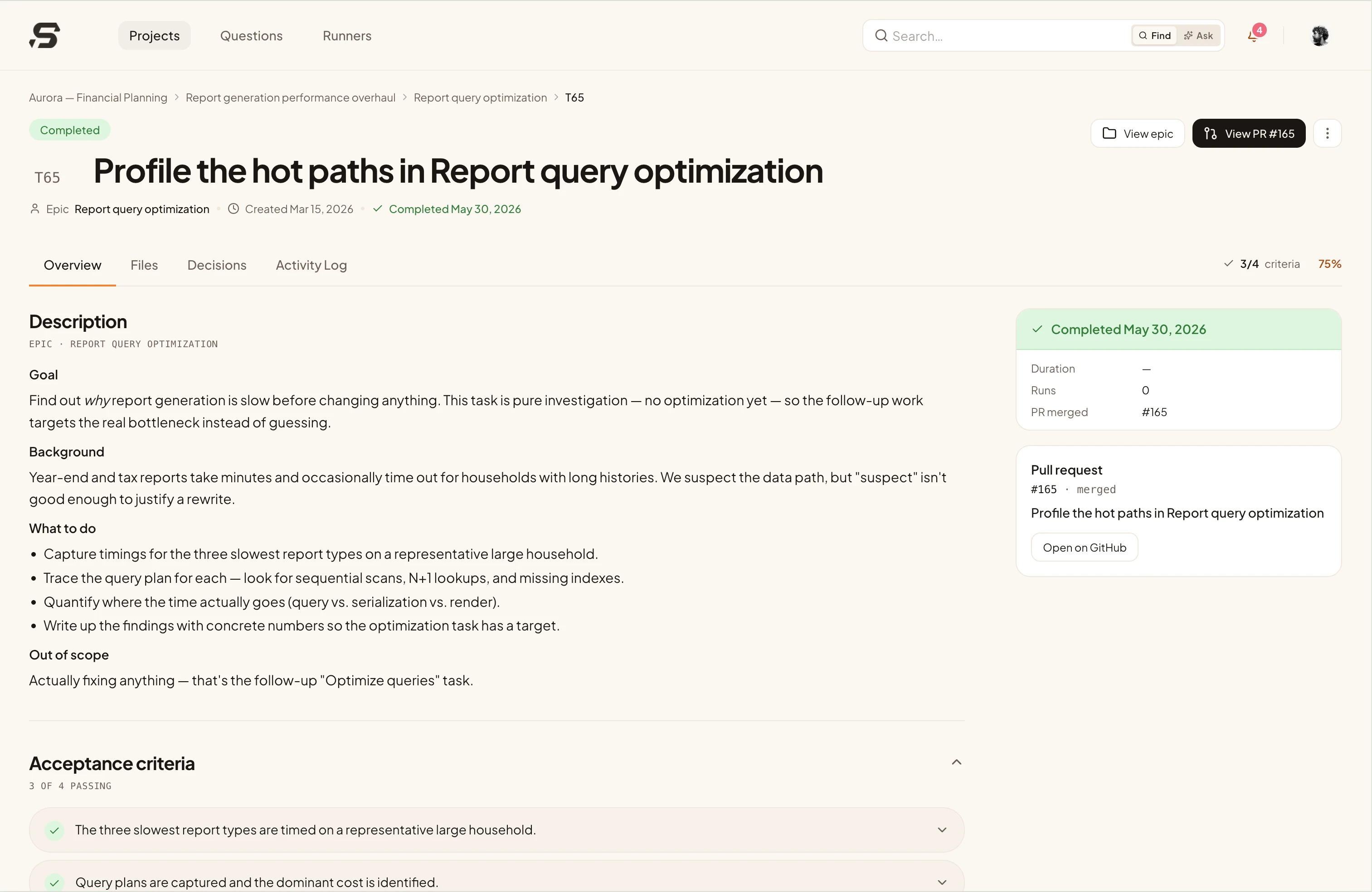Click the checkmark in the sidebar Completed banner

(x=1037, y=329)
